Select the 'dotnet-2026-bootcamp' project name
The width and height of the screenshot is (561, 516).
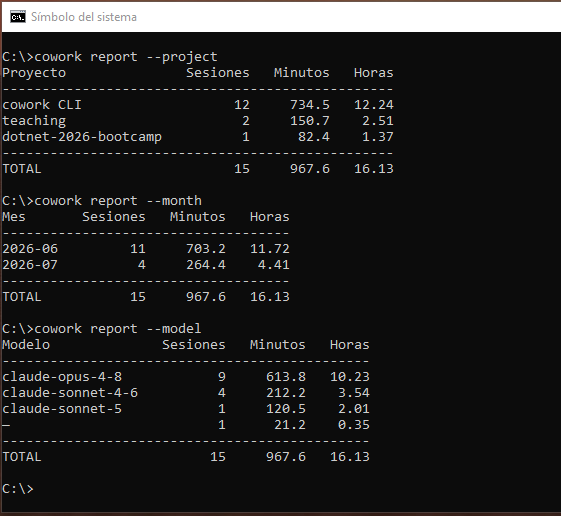82,137
